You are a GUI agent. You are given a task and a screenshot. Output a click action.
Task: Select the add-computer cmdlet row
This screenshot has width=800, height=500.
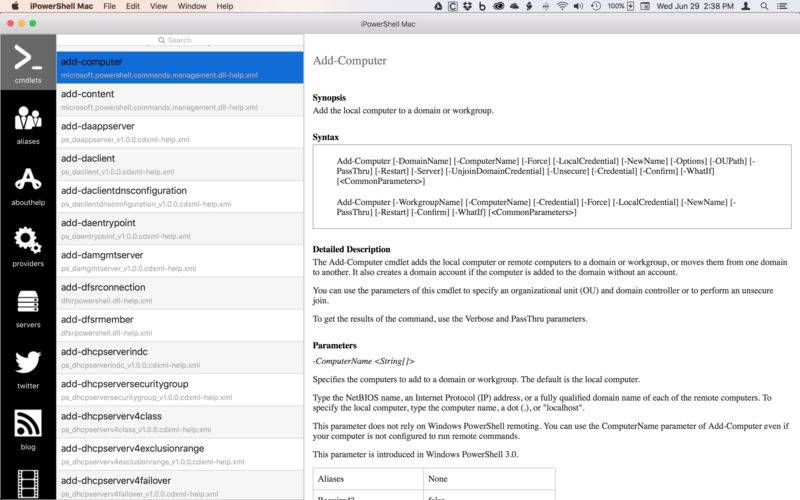180,67
